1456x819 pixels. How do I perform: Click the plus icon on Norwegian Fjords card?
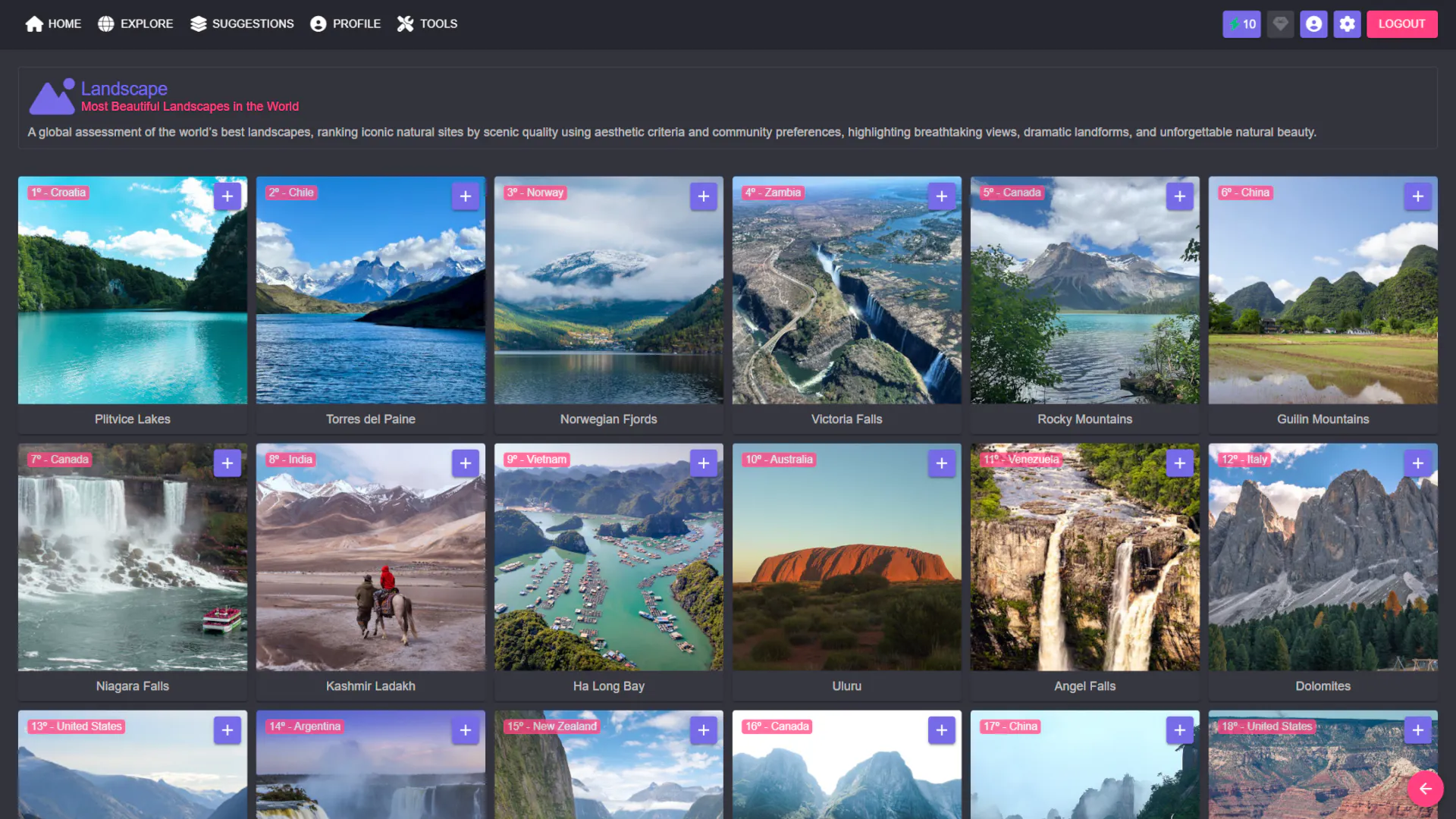click(x=704, y=196)
